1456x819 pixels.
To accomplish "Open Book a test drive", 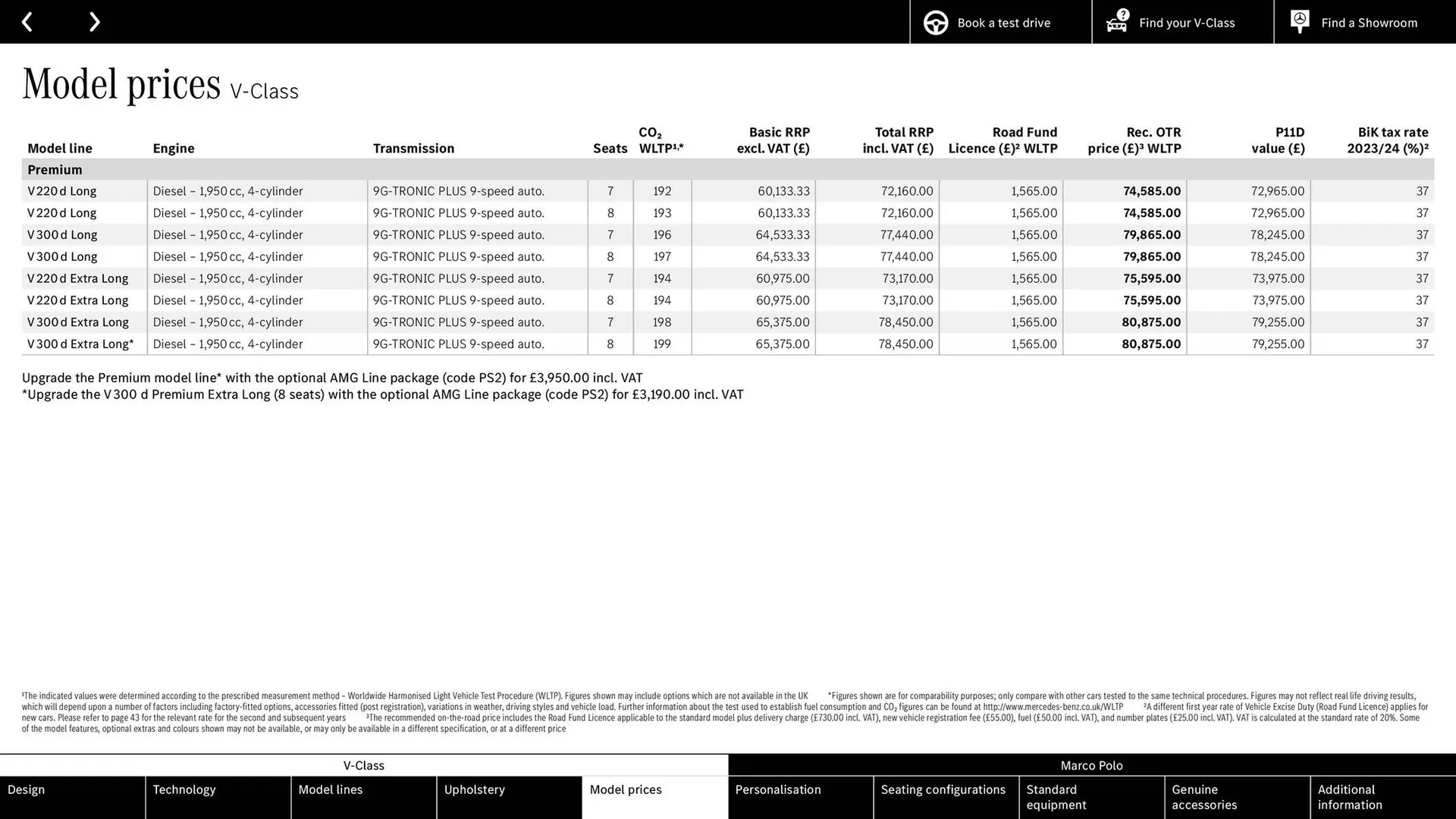I will (x=1003, y=22).
